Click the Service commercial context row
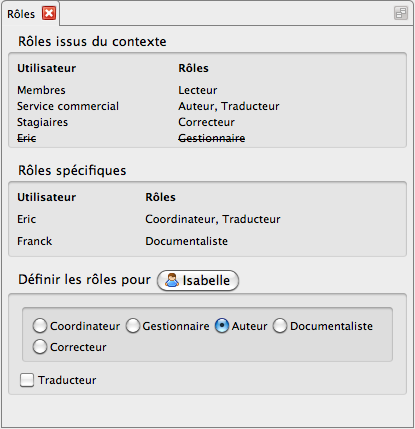The image size is (415, 429). point(207,106)
